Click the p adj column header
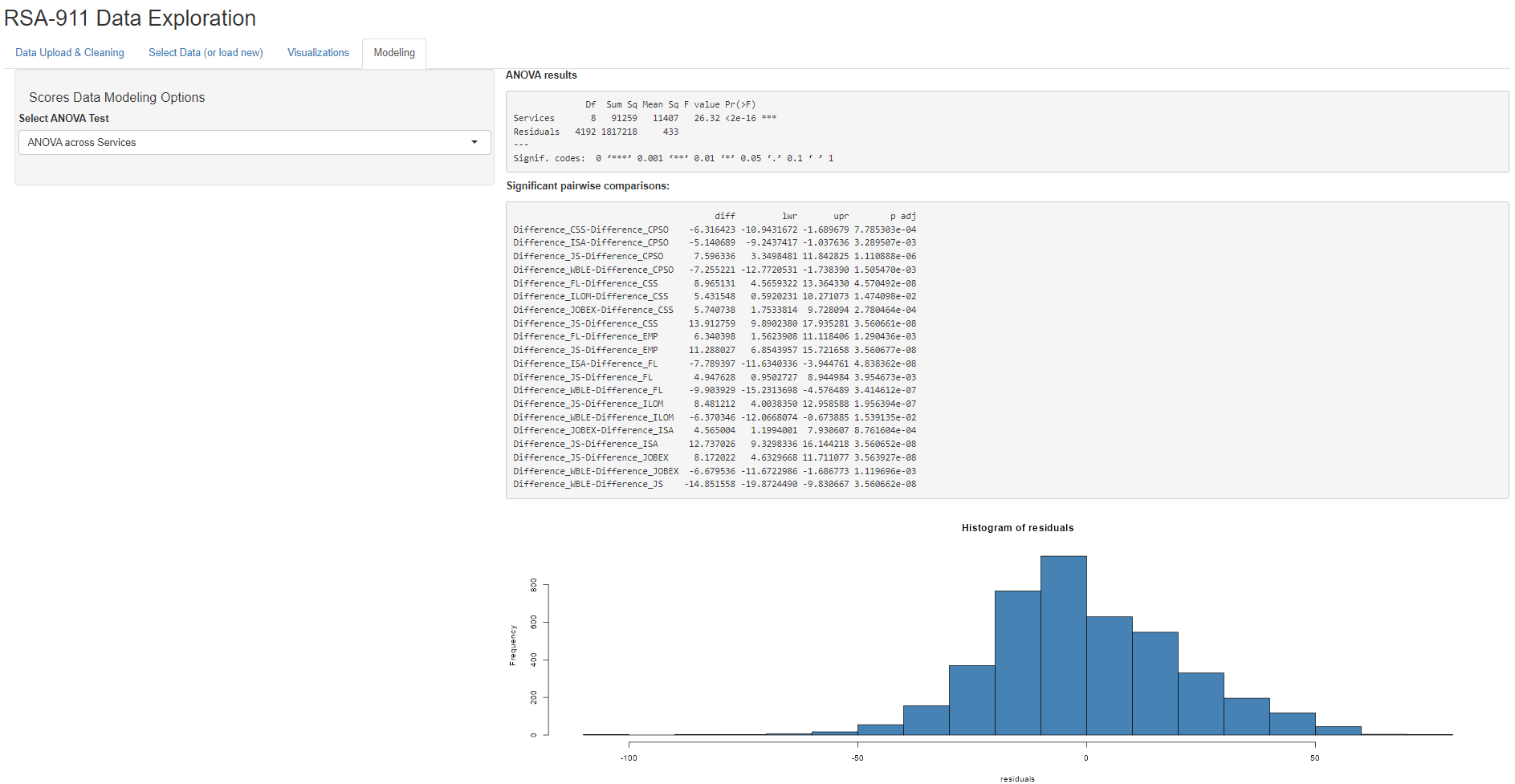 pyautogui.click(x=902, y=217)
